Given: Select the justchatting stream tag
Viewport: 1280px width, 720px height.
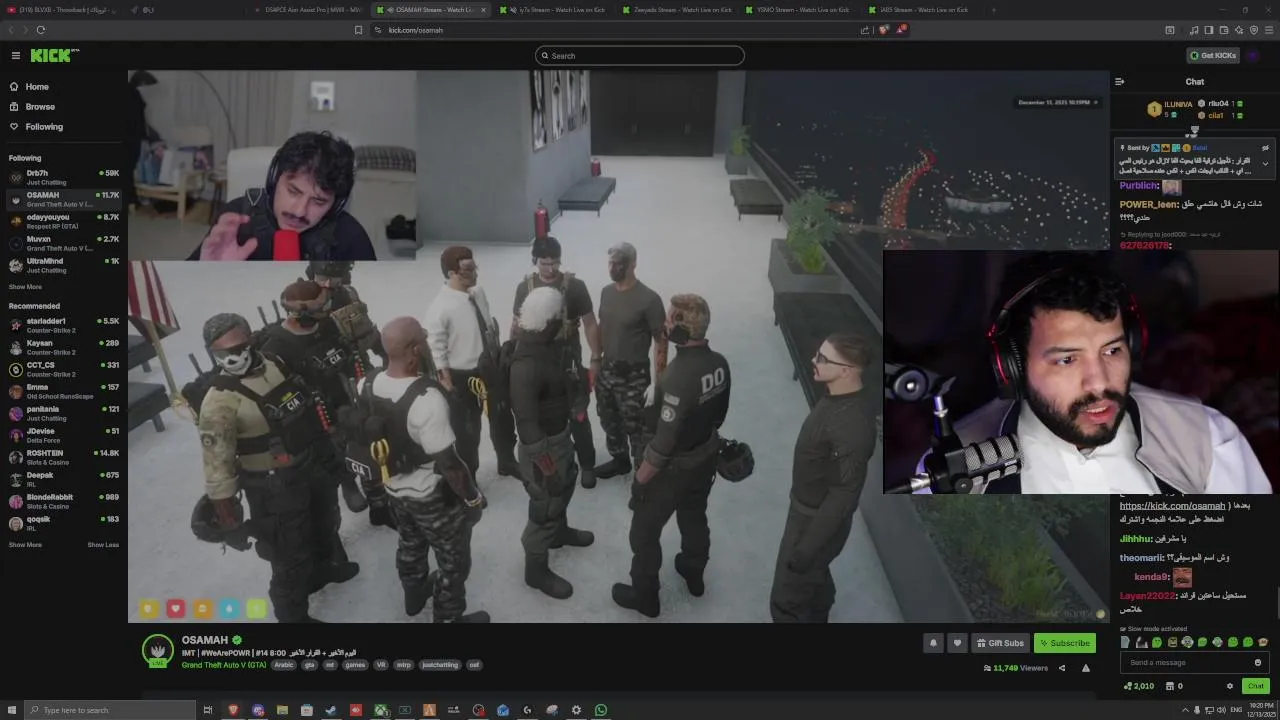Looking at the screenshot, I should pos(439,665).
